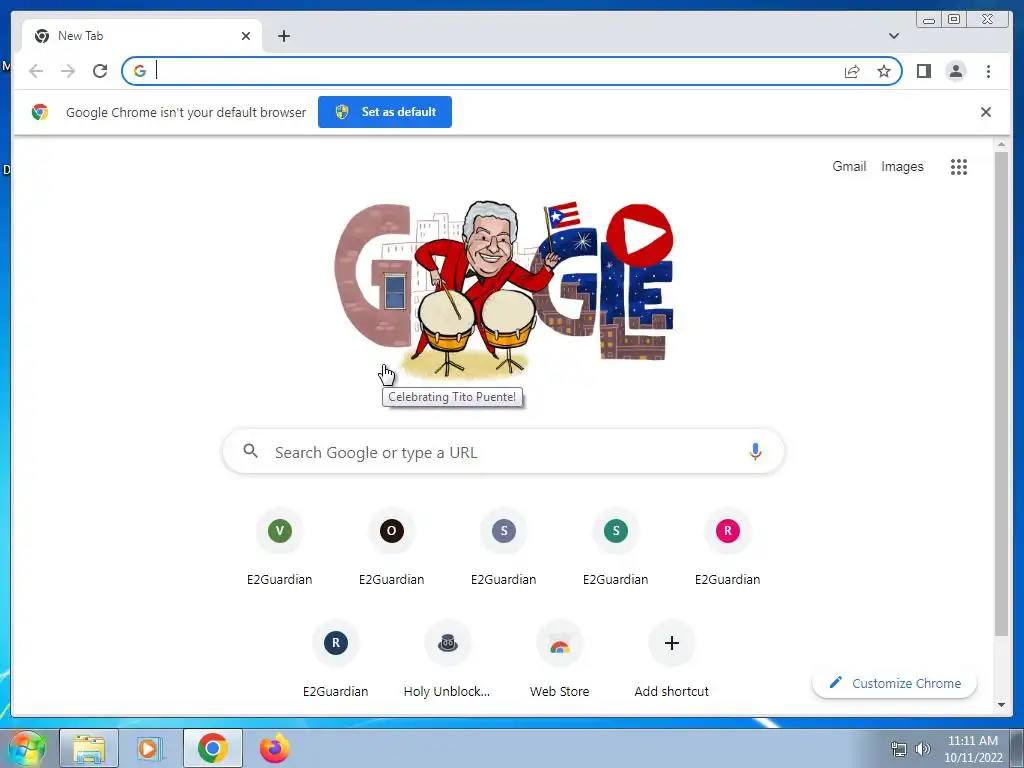Expand the tab search chevron

click(x=893, y=36)
